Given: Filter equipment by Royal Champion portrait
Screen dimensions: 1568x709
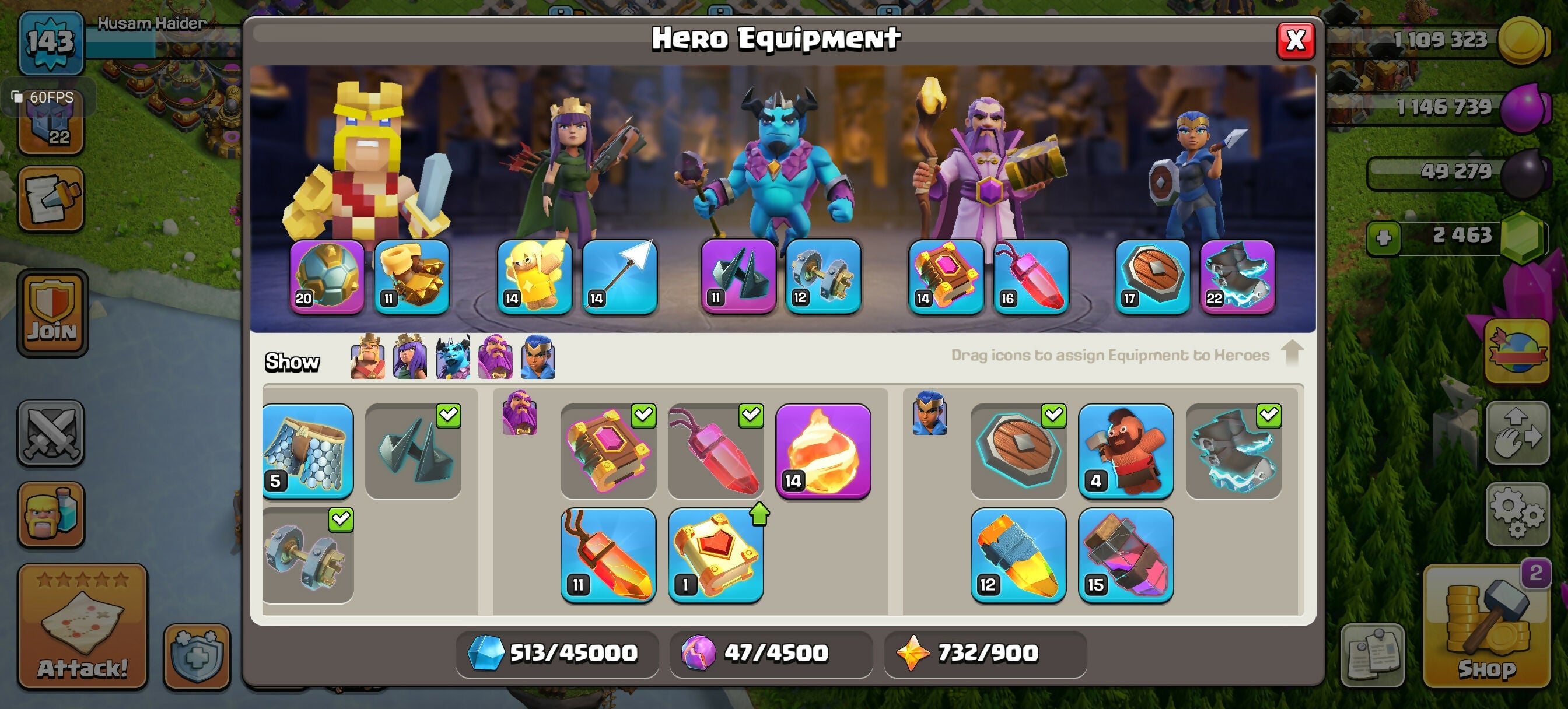Looking at the screenshot, I should coord(537,357).
